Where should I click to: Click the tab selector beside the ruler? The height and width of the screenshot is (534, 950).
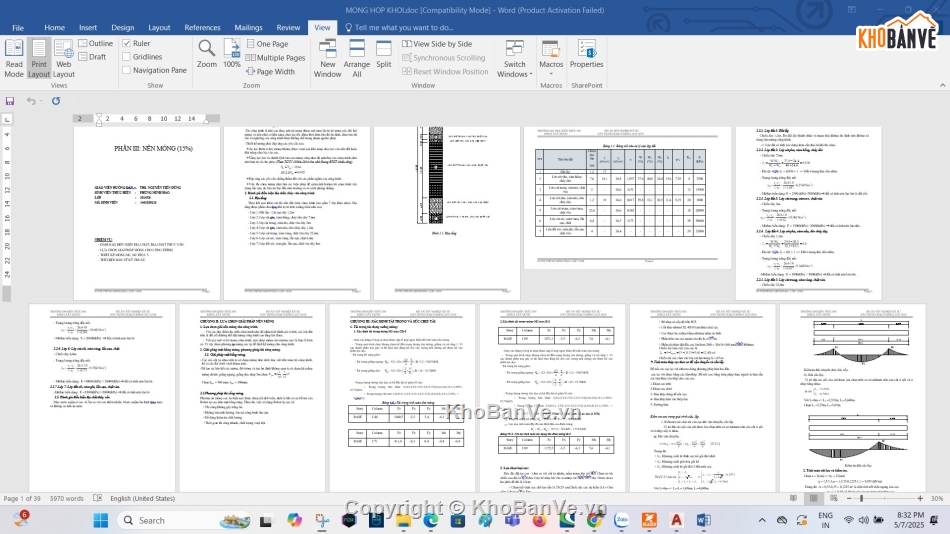tap(7, 119)
